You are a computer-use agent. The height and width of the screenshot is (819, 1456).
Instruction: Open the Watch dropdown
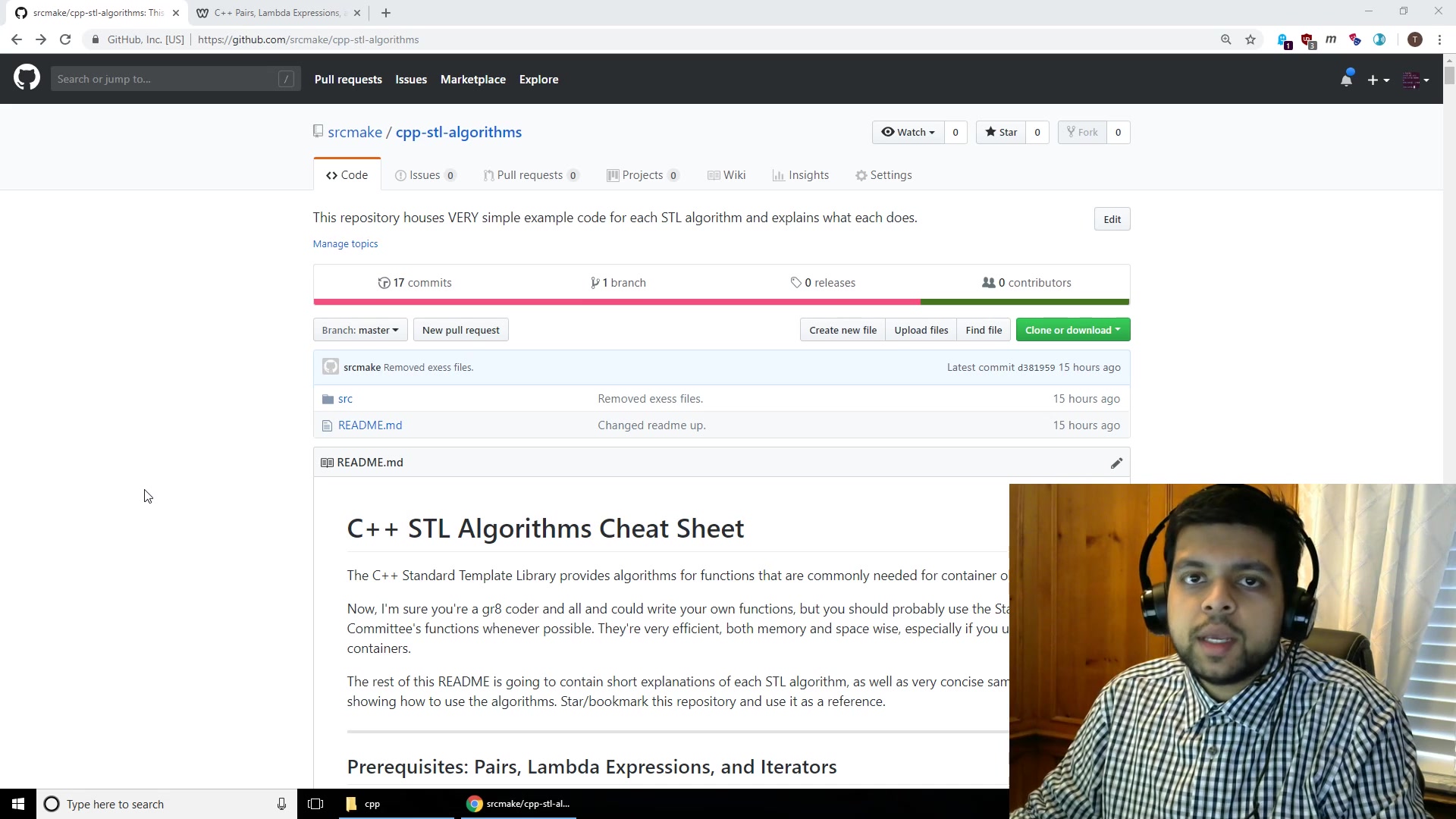tap(908, 132)
